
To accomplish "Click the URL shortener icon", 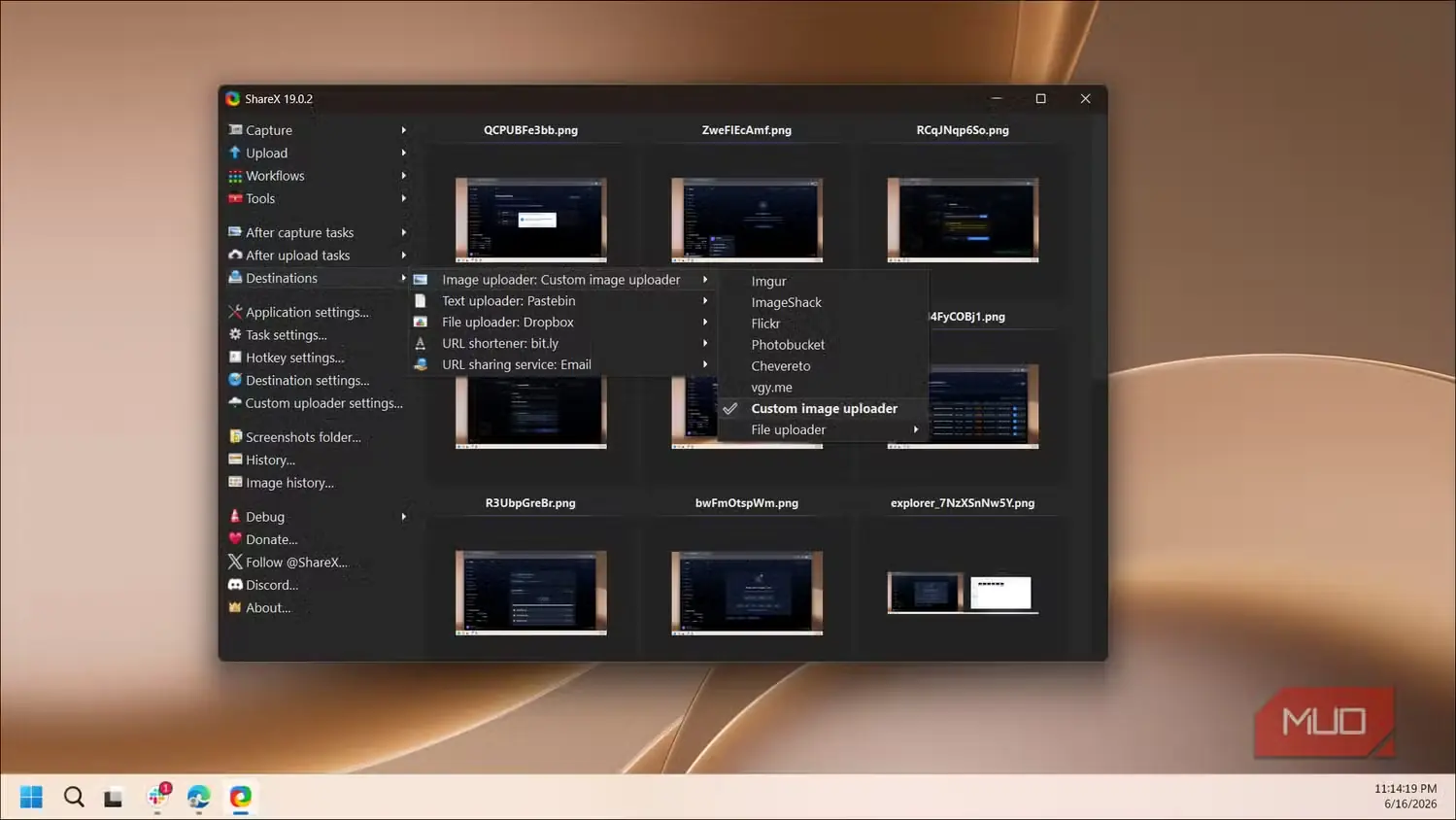I will tap(421, 344).
